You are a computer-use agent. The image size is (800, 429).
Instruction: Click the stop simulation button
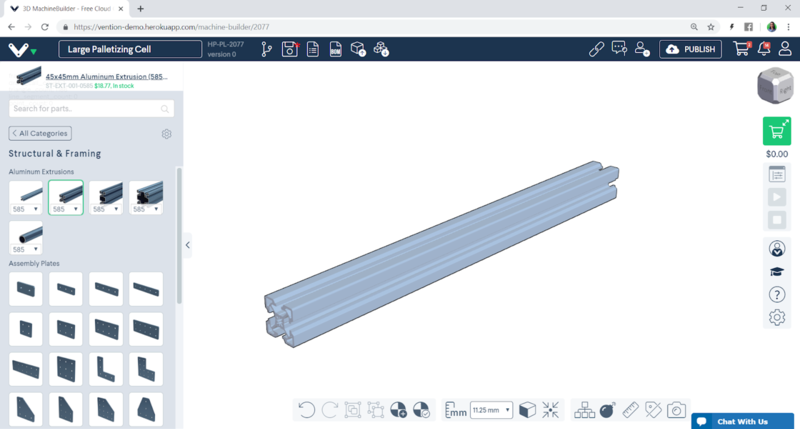pos(777,220)
